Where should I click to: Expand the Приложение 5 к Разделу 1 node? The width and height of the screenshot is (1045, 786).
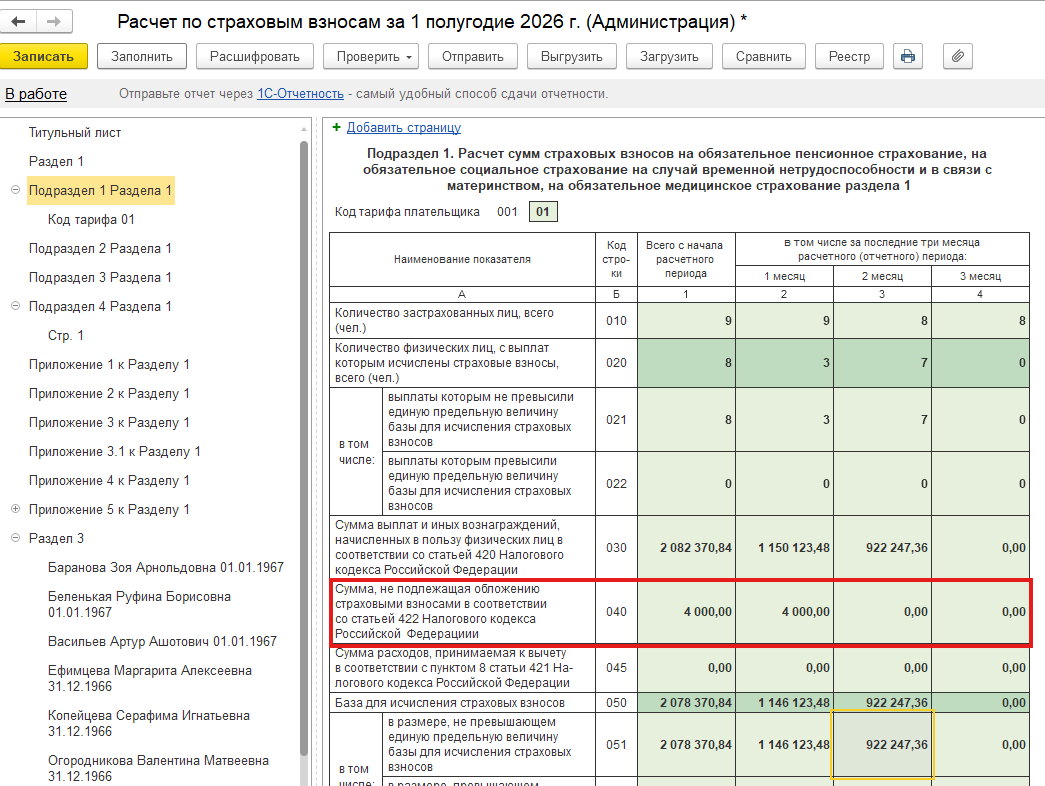pyautogui.click(x=15, y=509)
